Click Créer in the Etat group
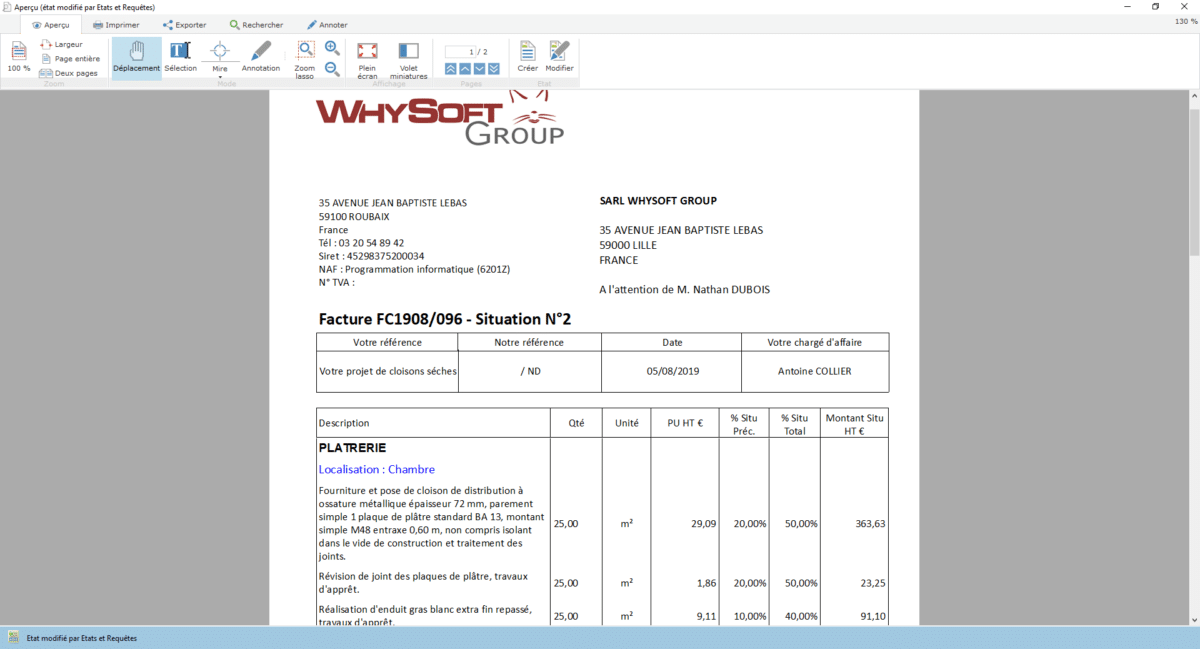 click(x=527, y=57)
